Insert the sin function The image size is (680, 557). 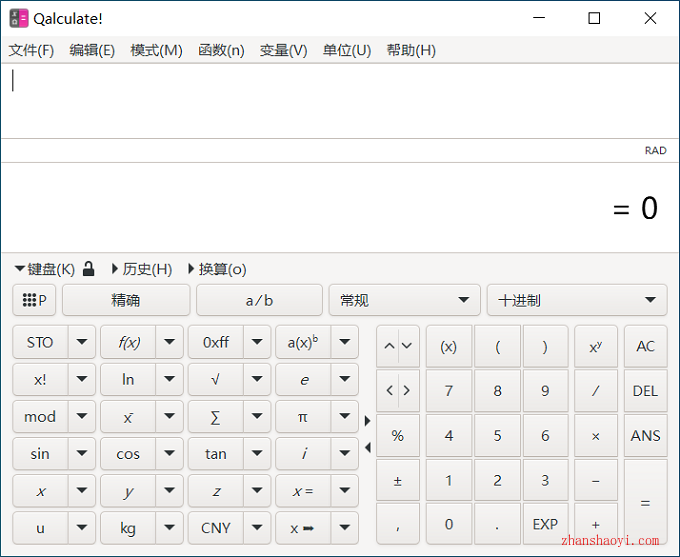[40, 454]
